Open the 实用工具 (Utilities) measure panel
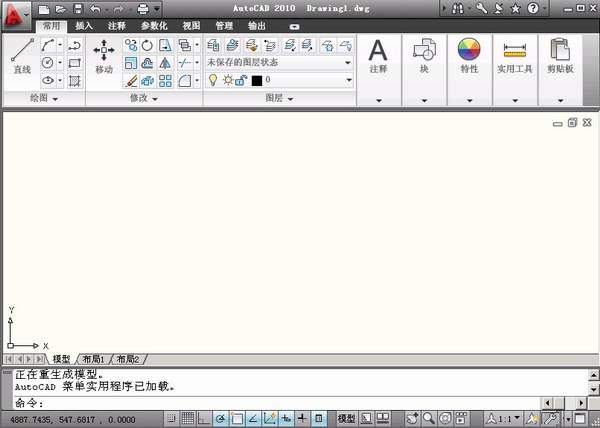Image resolution: width=600 pixels, height=428 pixels. (515, 56)
